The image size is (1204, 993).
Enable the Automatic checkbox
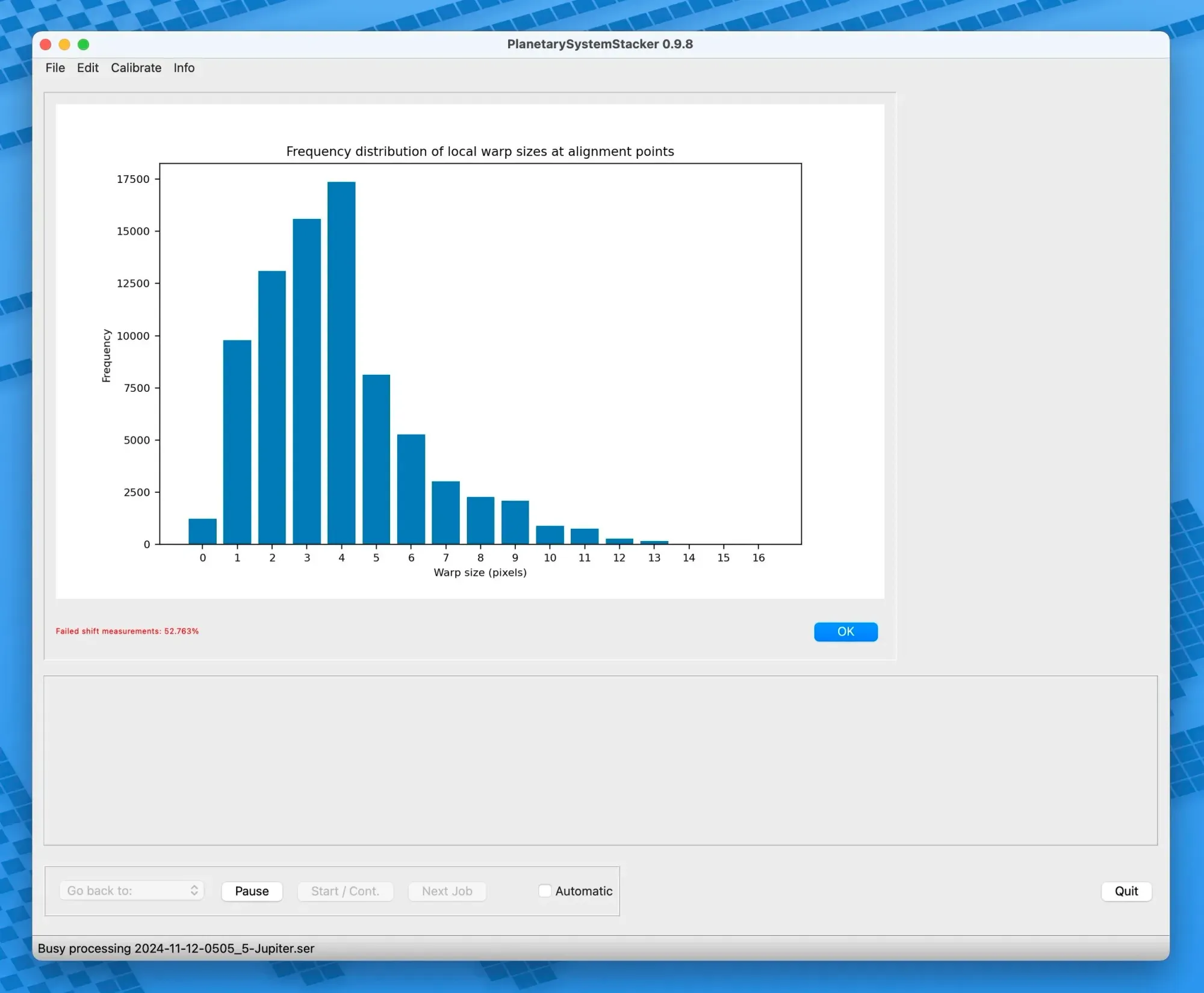coord(545,891)
